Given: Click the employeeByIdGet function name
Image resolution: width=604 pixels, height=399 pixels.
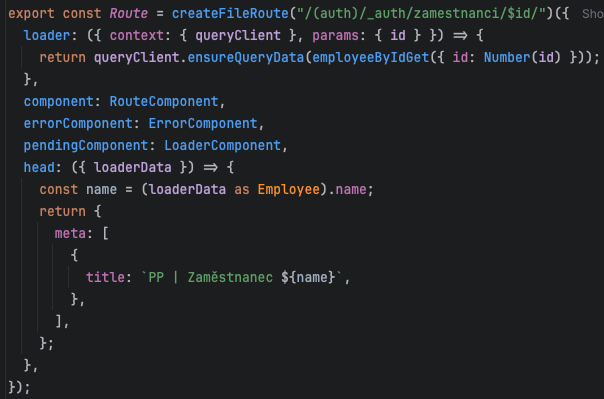Looking at the screenshot, I should pos(371,58).
